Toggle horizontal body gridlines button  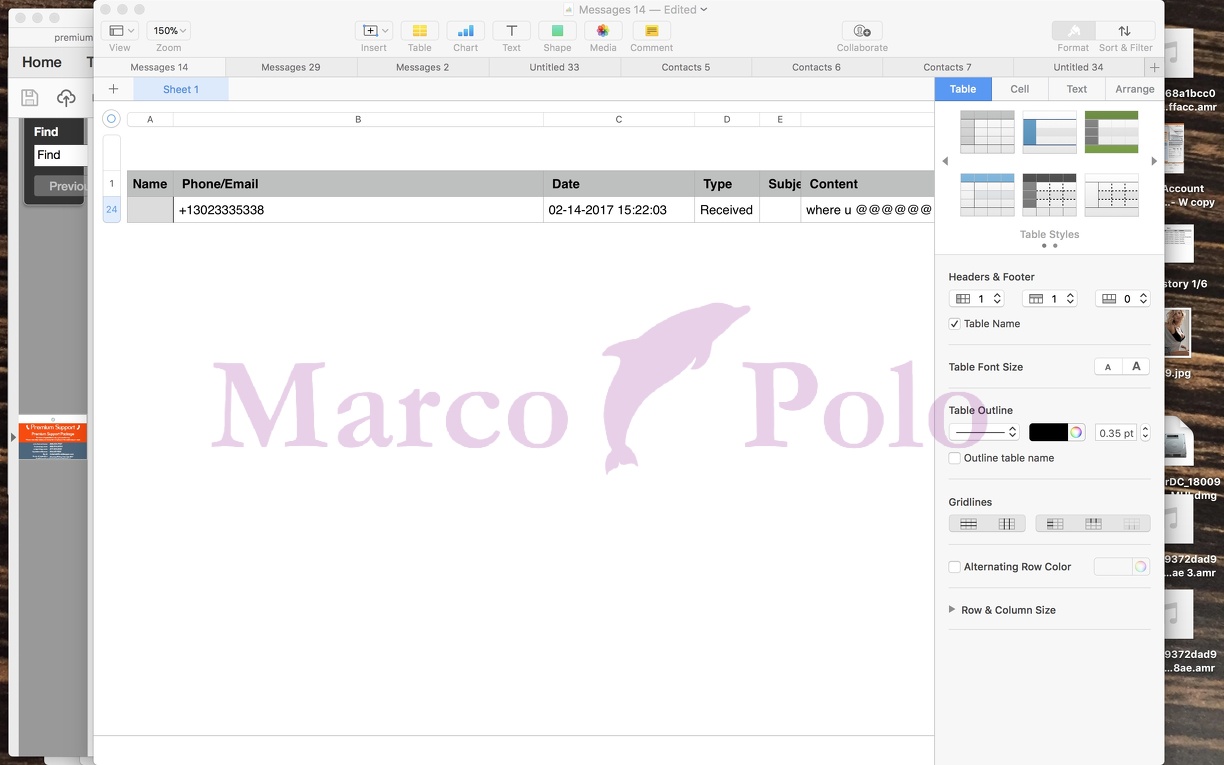(x=968, y=524)
